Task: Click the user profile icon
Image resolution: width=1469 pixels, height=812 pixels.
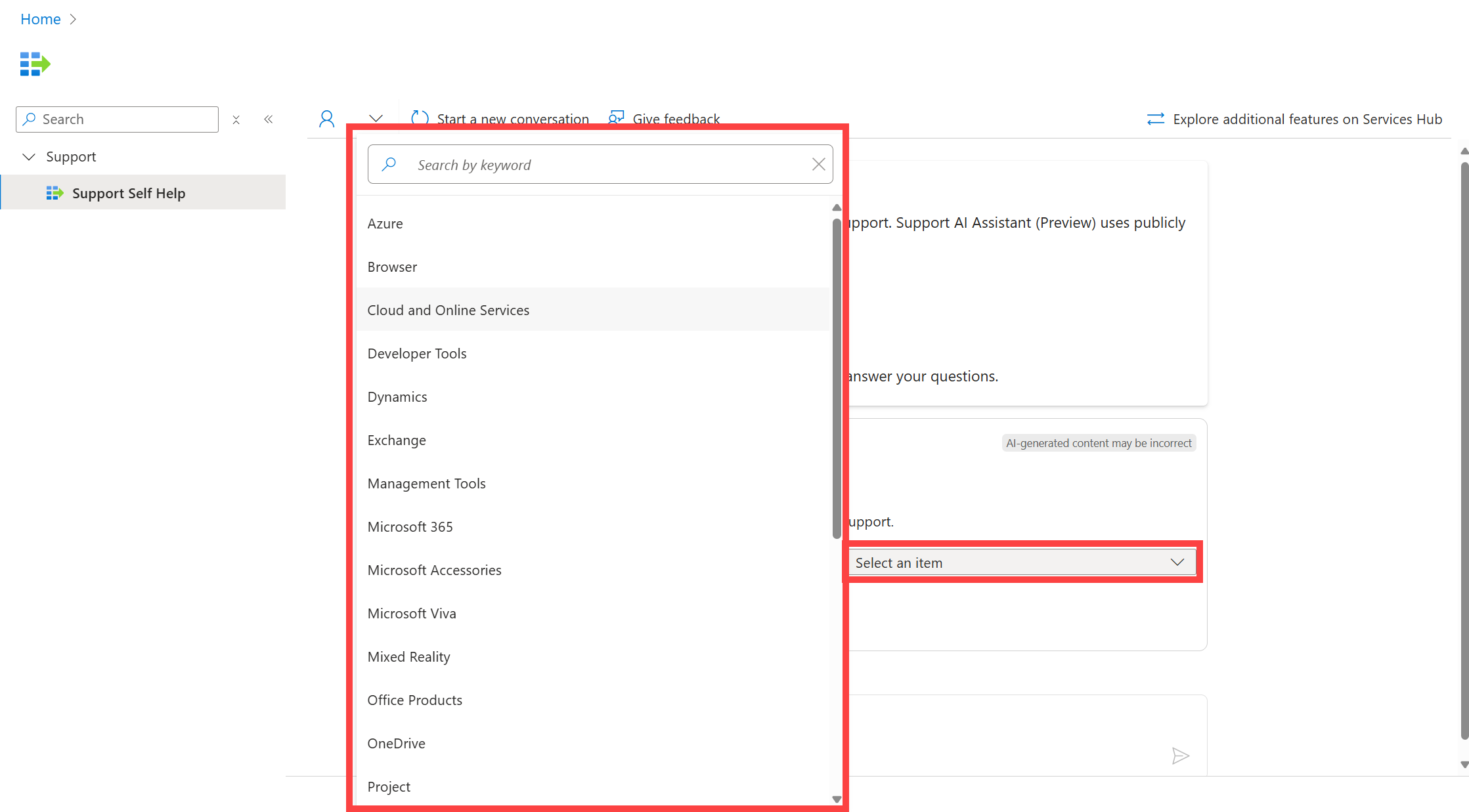Action: [x=325, y=118]
